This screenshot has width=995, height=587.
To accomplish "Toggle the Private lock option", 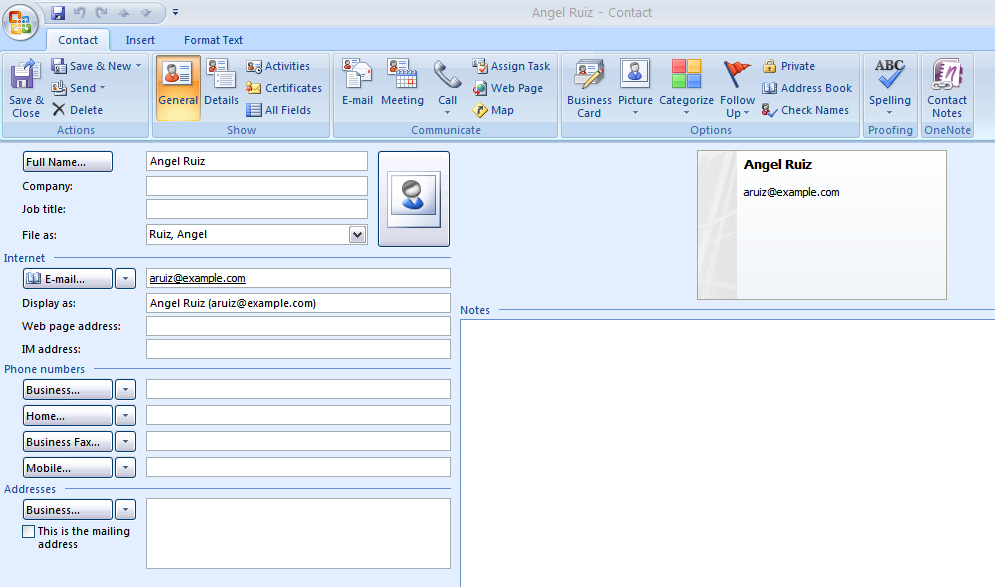I will (770, 66).
